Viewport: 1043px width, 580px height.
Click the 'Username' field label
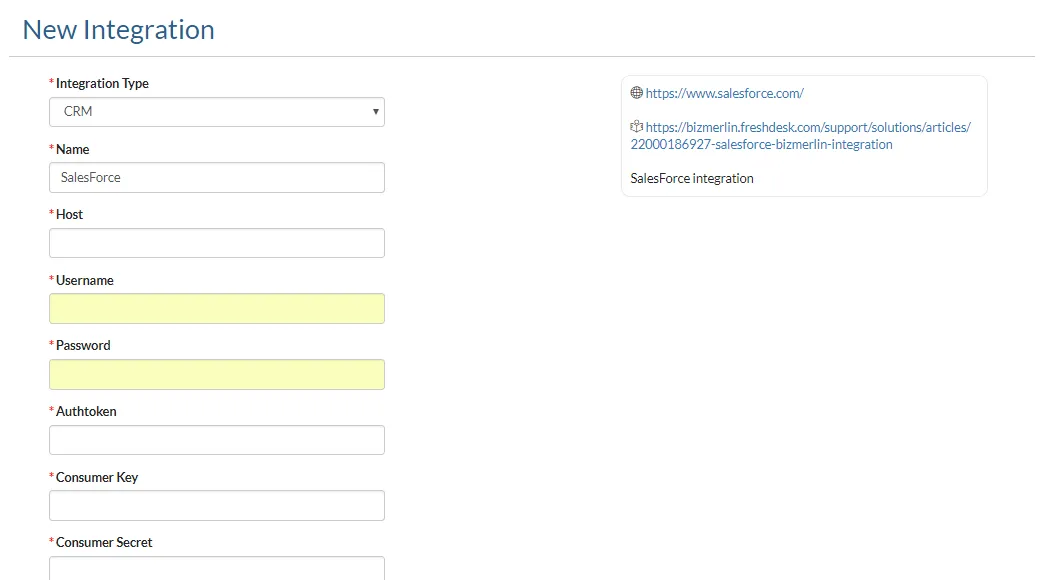point(84,280)
